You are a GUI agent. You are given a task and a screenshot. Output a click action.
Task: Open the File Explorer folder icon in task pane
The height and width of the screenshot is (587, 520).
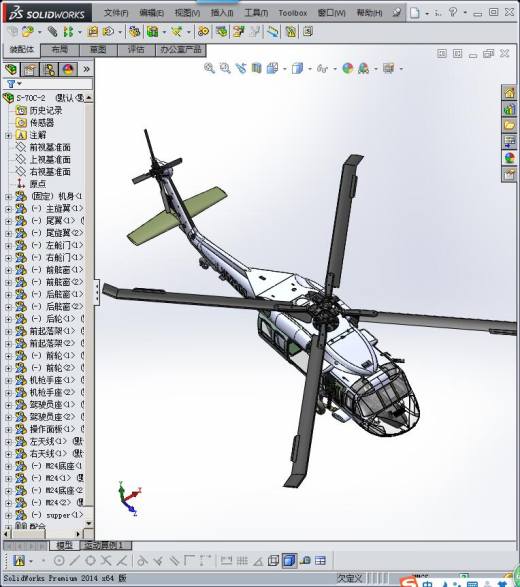point(510,125)
